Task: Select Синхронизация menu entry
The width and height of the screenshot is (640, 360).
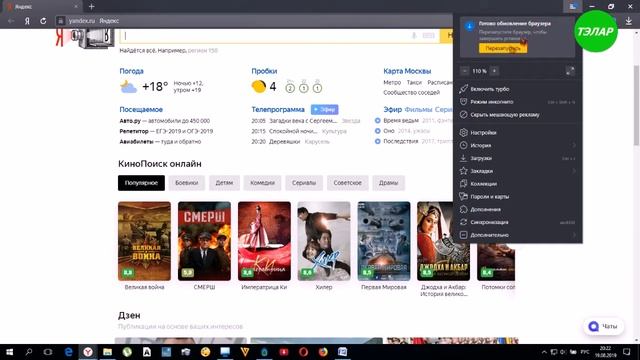Action: (x=517, y=222)
